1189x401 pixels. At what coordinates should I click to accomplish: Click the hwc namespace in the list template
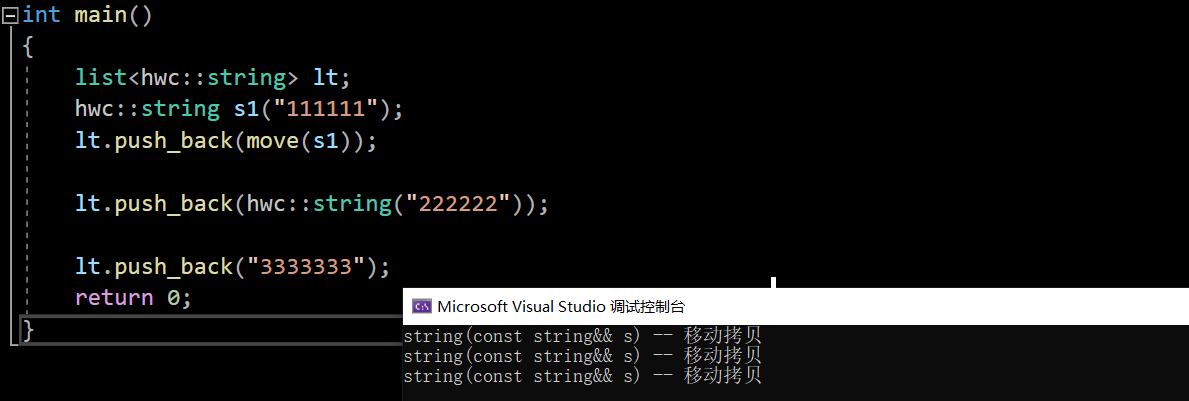coord(161,77)
